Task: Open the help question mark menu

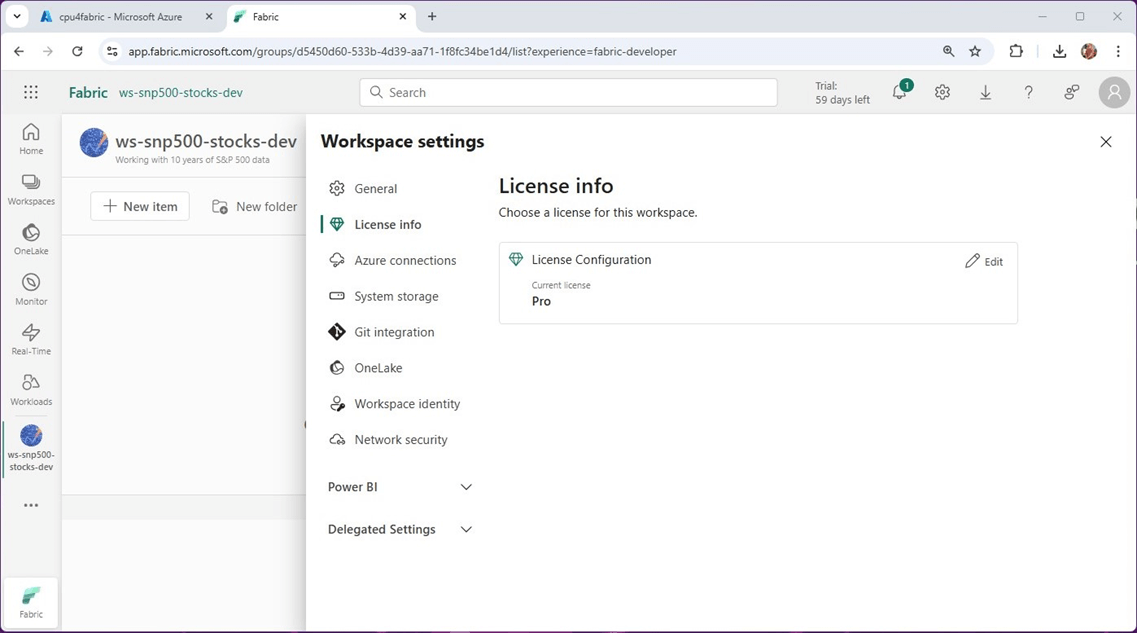Action: [x=1028, y=92]
